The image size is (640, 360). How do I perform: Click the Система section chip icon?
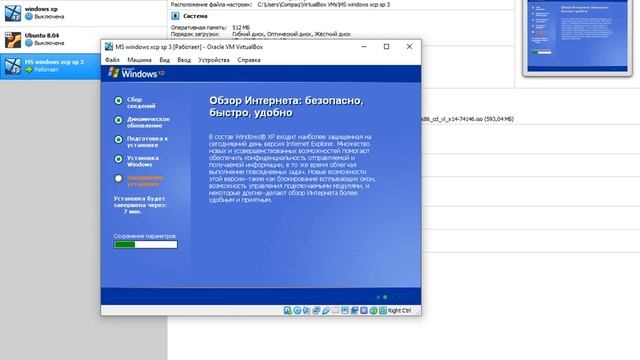tap(175, 16)
